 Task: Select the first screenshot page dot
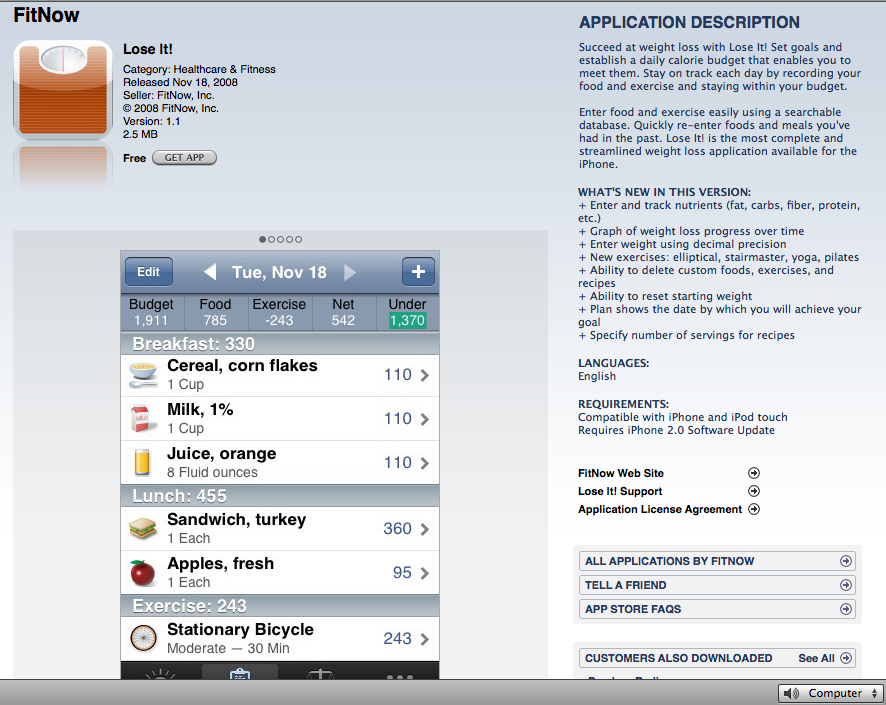click(x=262, y=240)
